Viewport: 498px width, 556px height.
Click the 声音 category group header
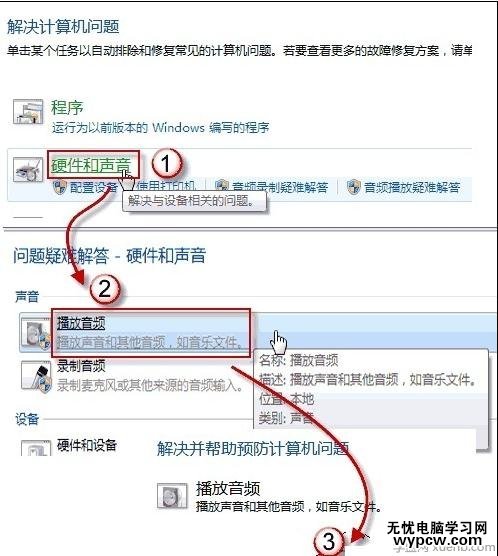point(27,296)
